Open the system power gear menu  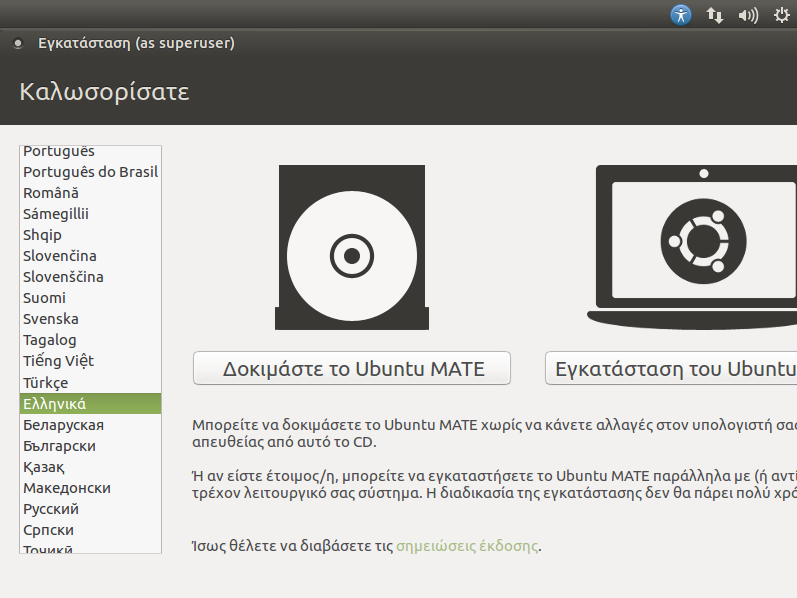[780, 15]
